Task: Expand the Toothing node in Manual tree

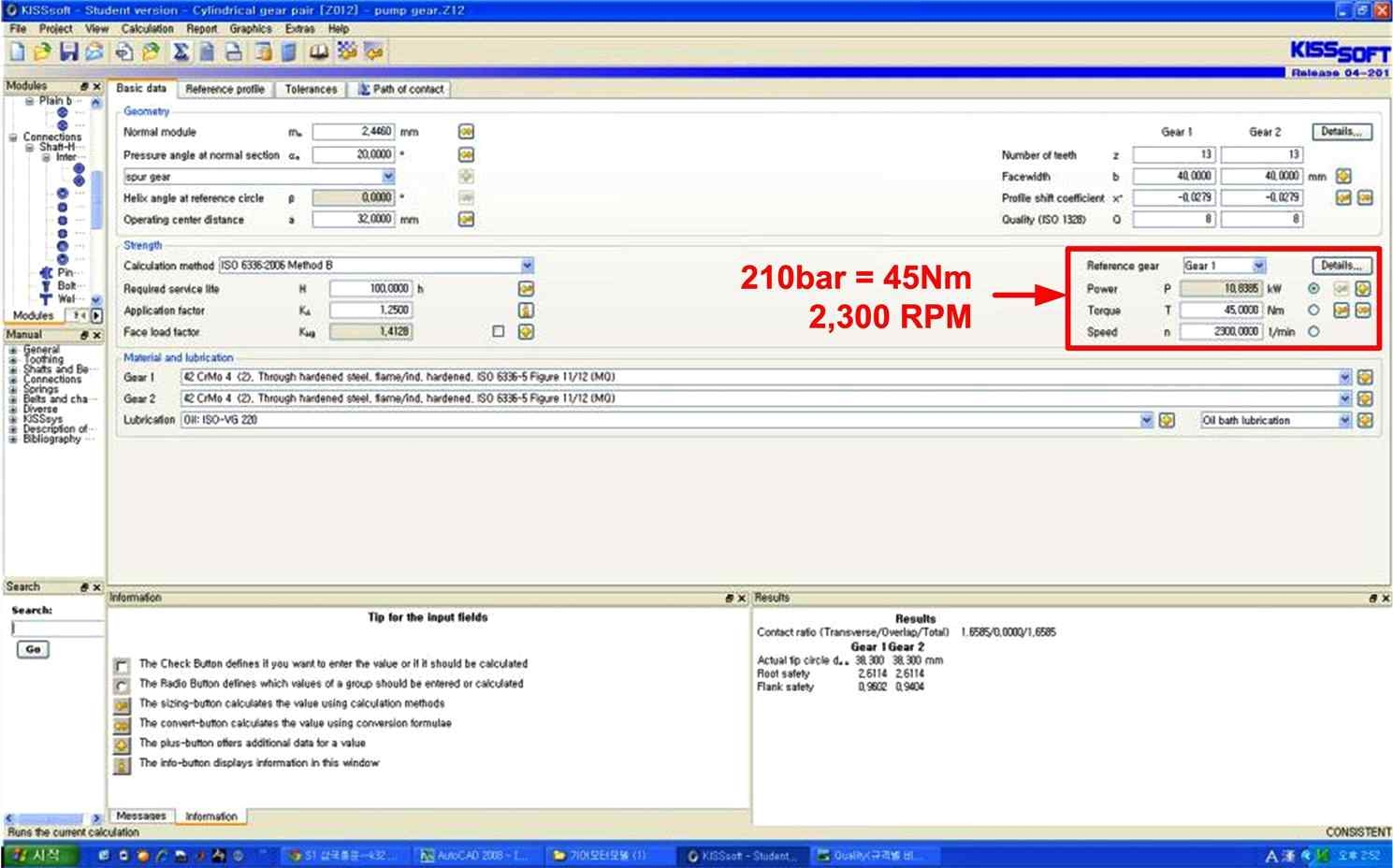Action: 13,360
